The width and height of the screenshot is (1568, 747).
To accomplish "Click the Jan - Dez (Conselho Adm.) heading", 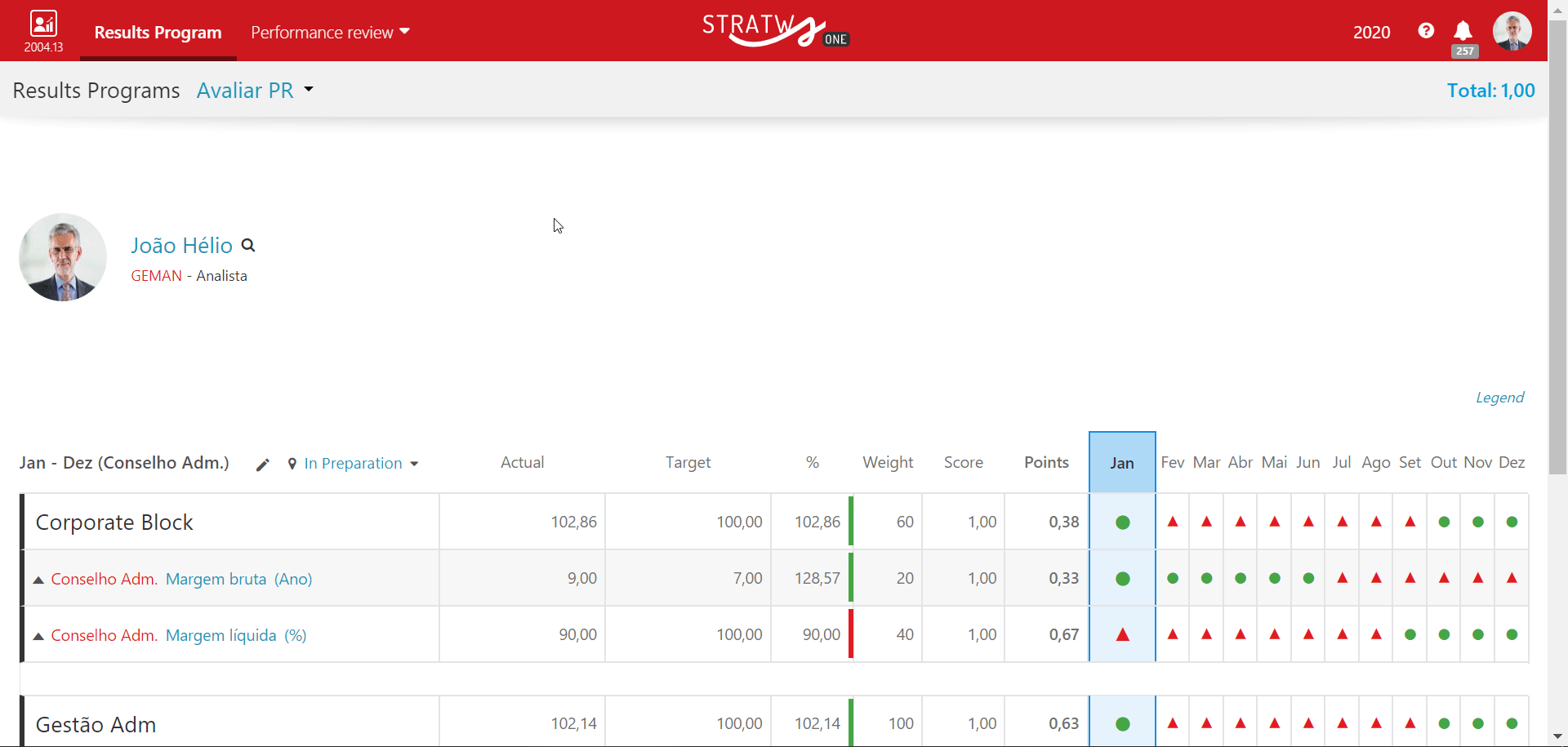I will pyautogui.click(x=124, y=463).
